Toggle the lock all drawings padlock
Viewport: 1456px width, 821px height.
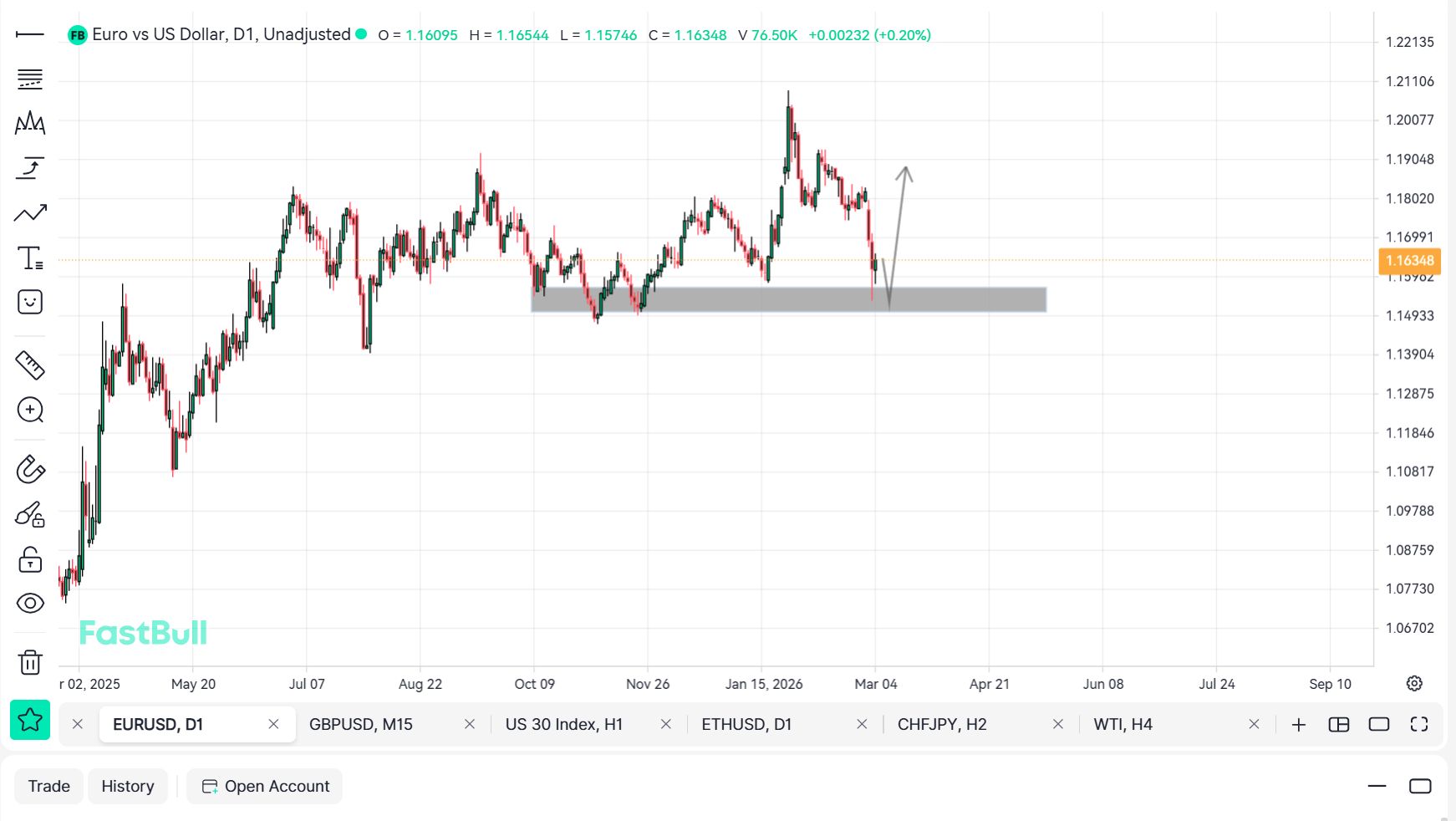pyautogui.click(x=30, y=559)
